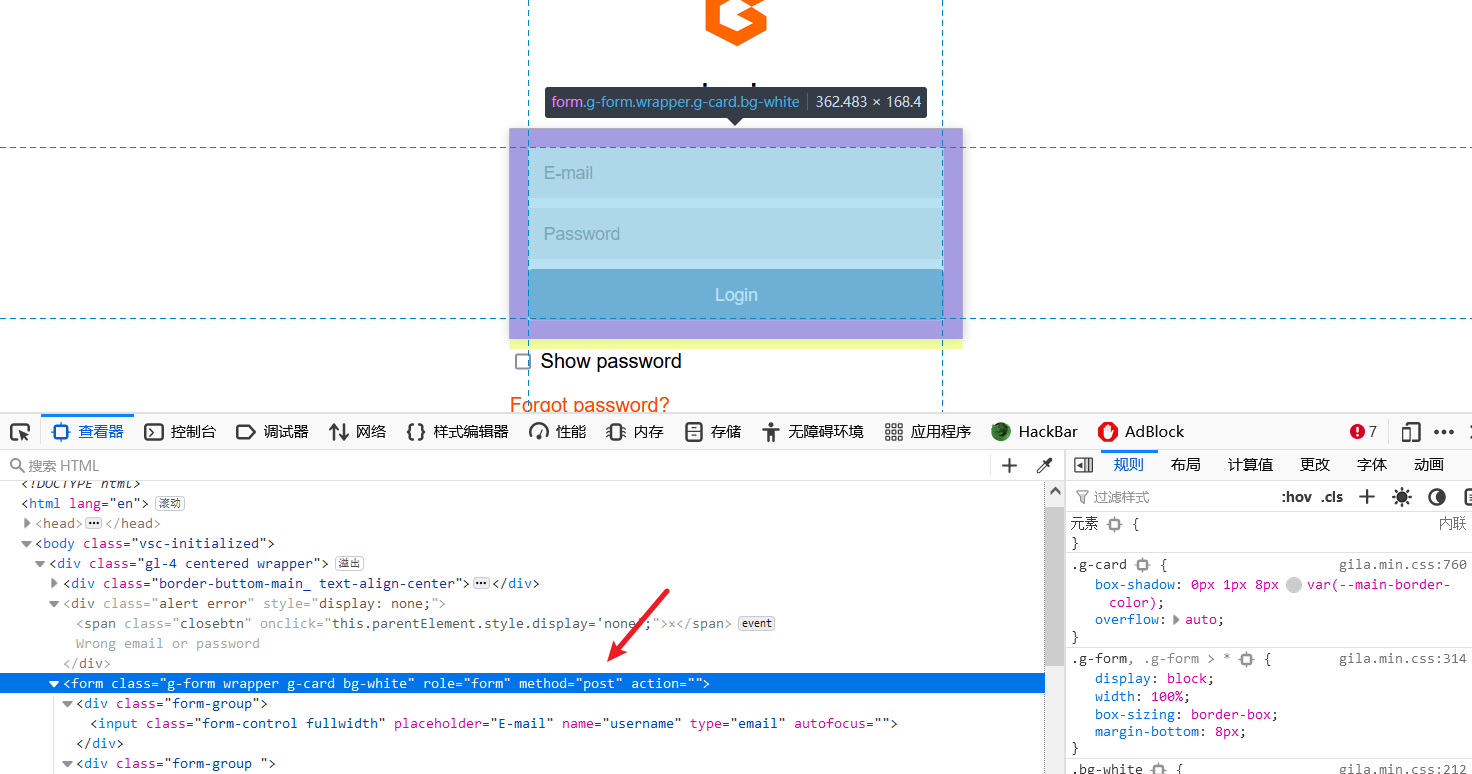Select the 计算值 computed tab

tap(1251, 465)
